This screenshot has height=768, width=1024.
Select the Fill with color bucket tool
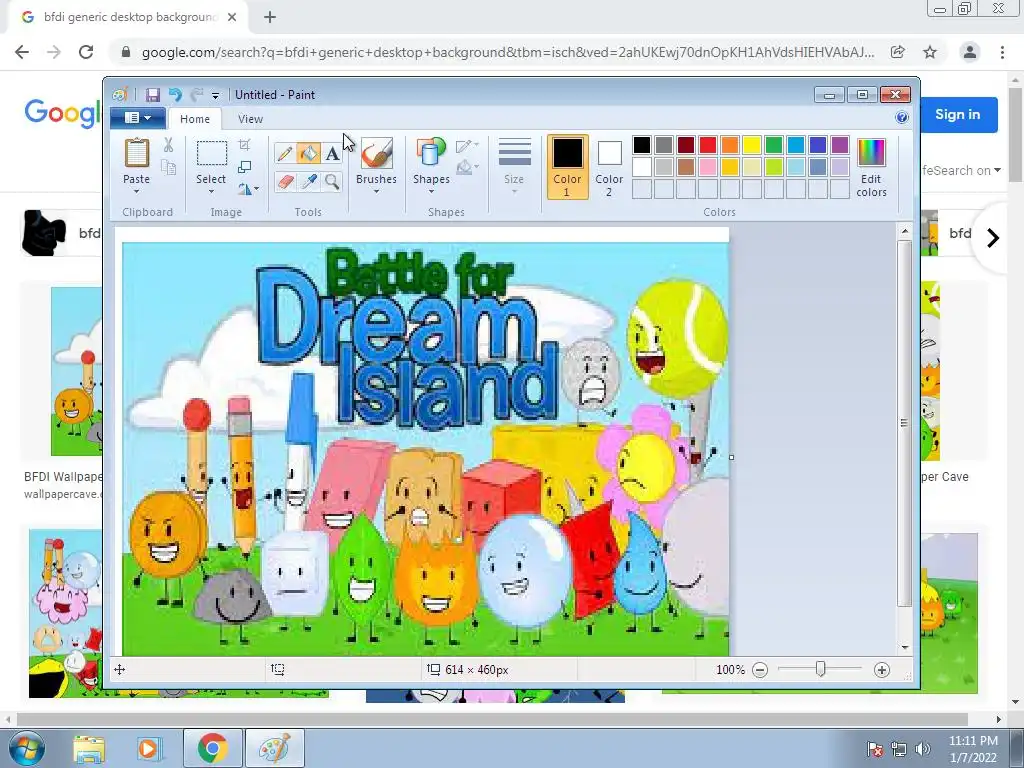(x=308, y=153)
